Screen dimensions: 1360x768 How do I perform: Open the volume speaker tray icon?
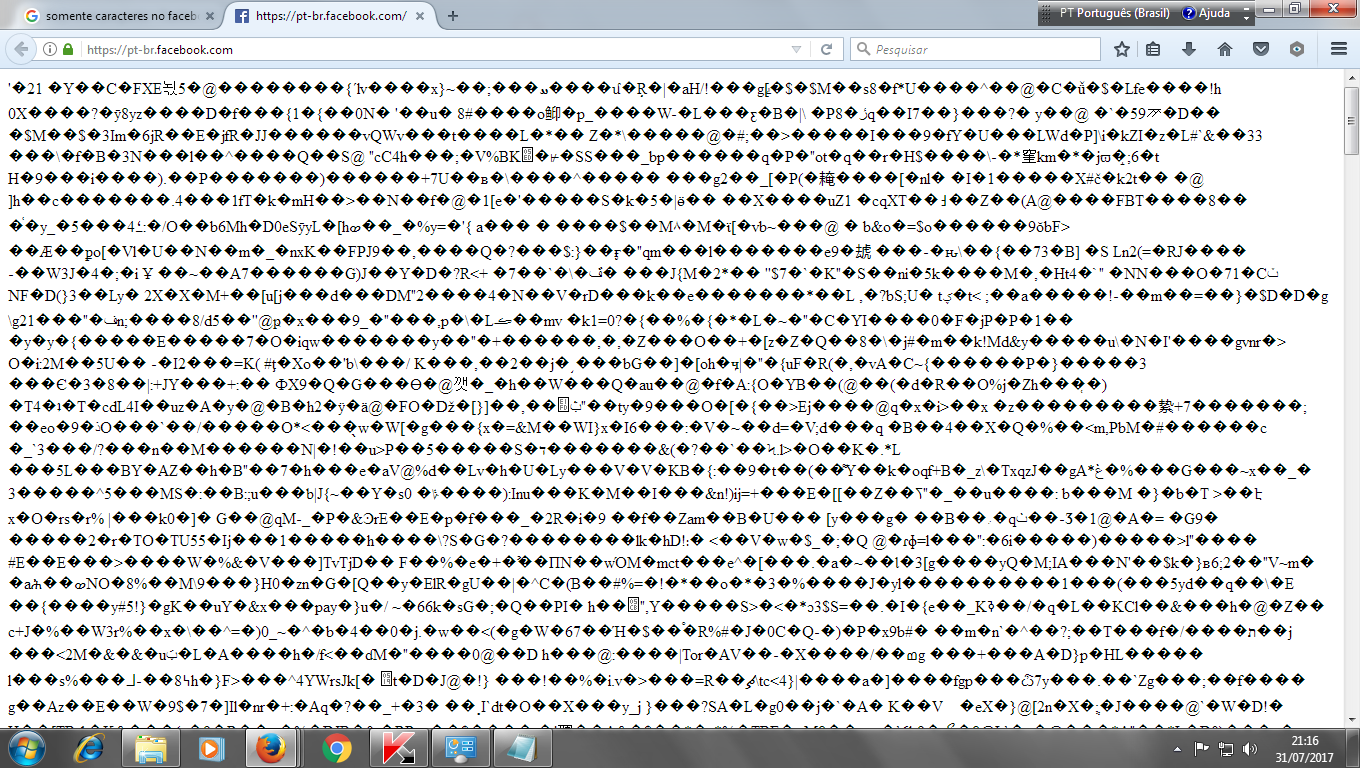[1249, 748]
